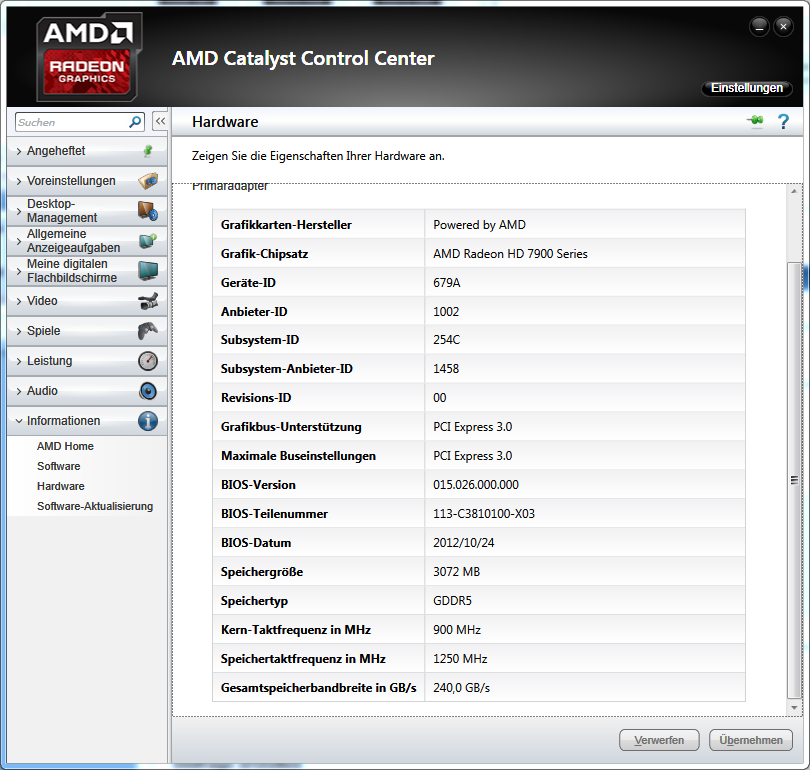Click the 'Maximale Buseinstellungen' row label
810x770 pixels.
pyautogui.click(x=299, y=456)
